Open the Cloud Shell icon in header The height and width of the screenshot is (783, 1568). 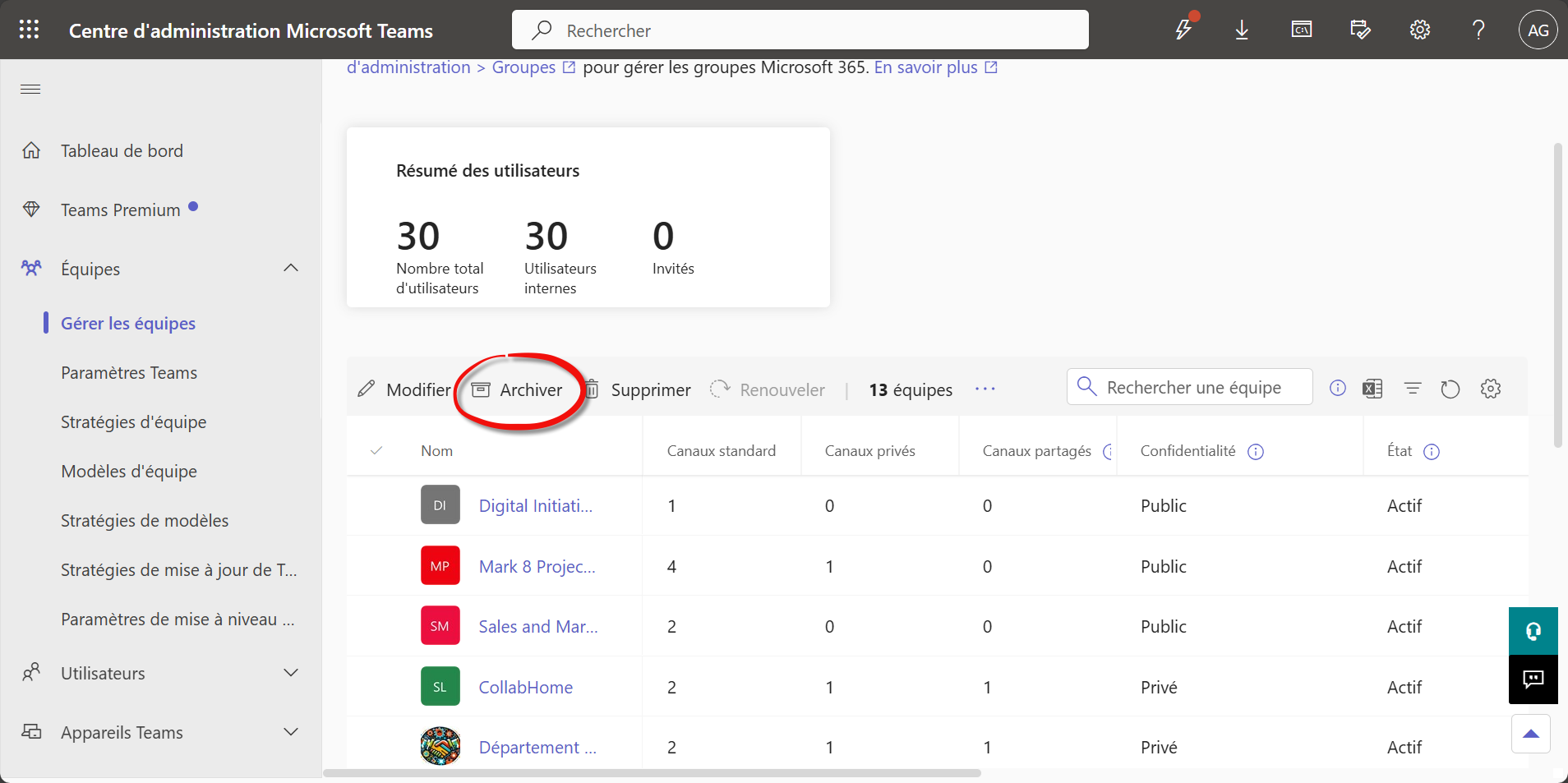tap(1301, 30)
